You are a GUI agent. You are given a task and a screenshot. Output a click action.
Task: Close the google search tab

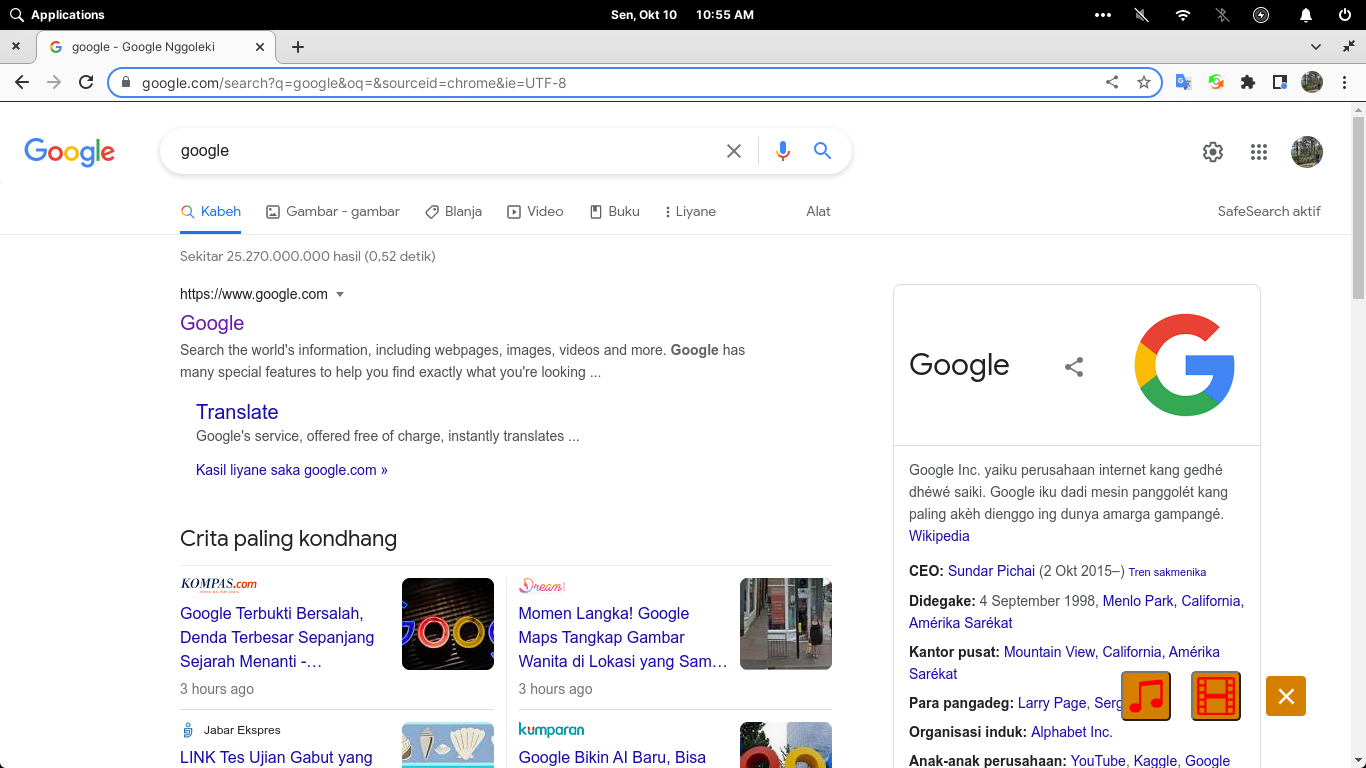click(x=260, y=47)
